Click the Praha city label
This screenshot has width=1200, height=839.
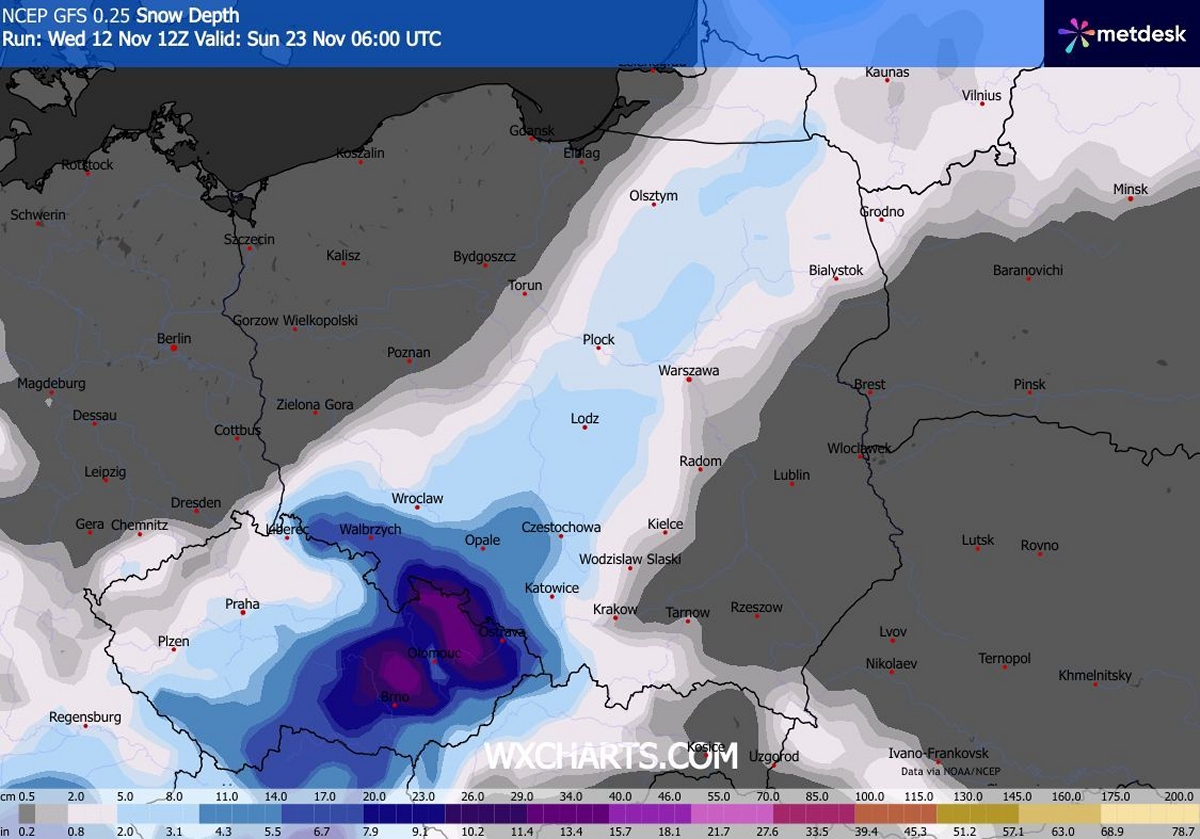pos(242,604)
